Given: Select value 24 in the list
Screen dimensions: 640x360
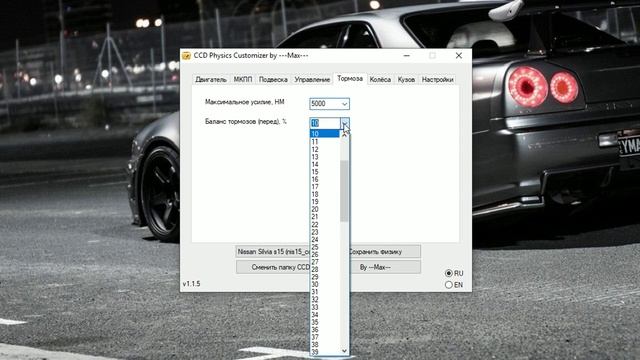Looking at the screenshot, I should (x=325, y=240).
